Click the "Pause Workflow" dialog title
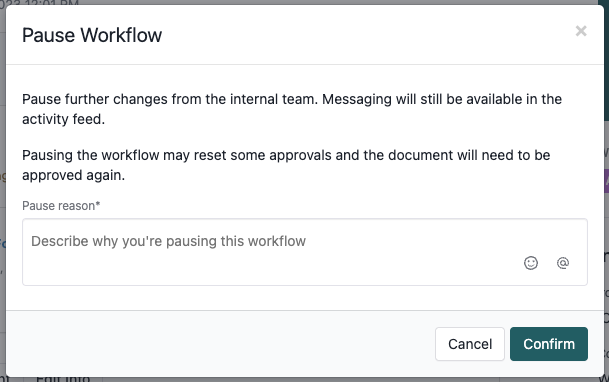The width and height of the screenshot is (609, 382). [x=92, y=35]
